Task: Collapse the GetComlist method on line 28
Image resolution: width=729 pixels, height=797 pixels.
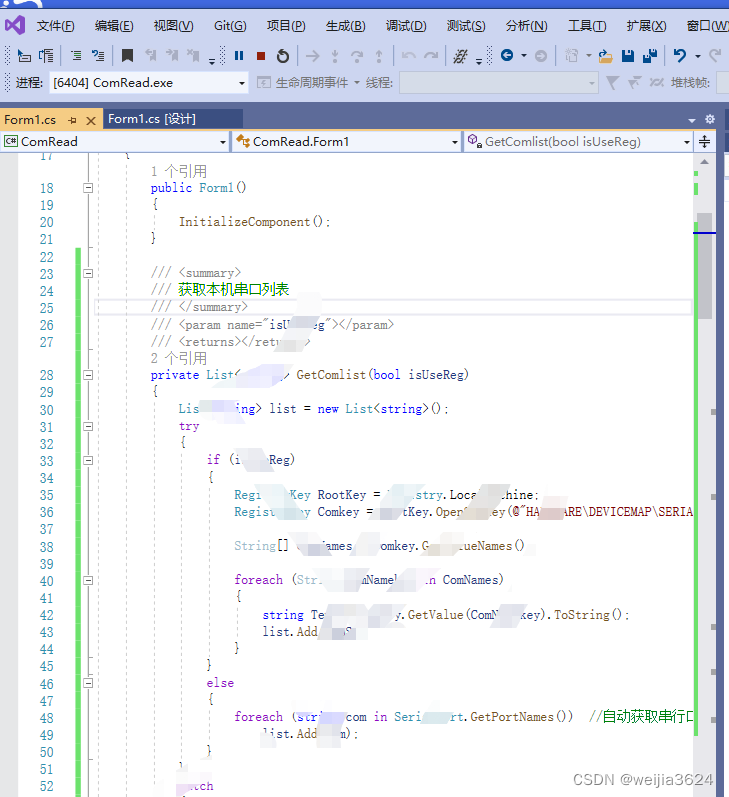Action: pyautogui.click(x=88, y=375)
